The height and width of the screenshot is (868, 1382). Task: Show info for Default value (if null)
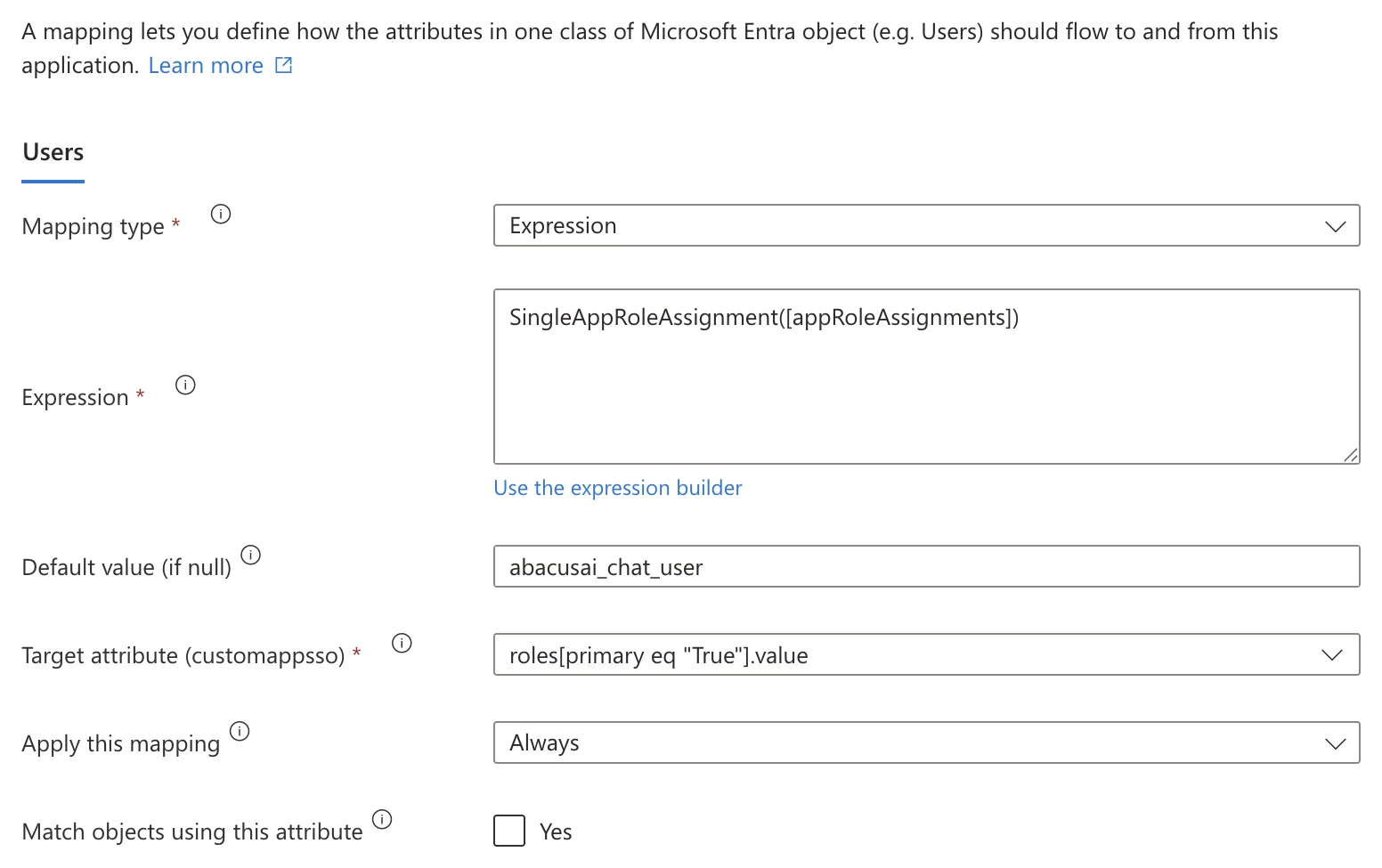[x=251, y=555]
